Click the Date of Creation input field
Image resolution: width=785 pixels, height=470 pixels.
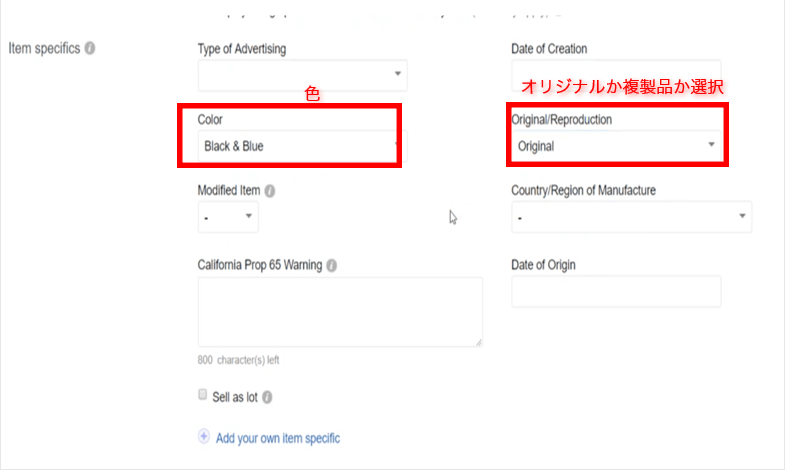pos(616,75)
